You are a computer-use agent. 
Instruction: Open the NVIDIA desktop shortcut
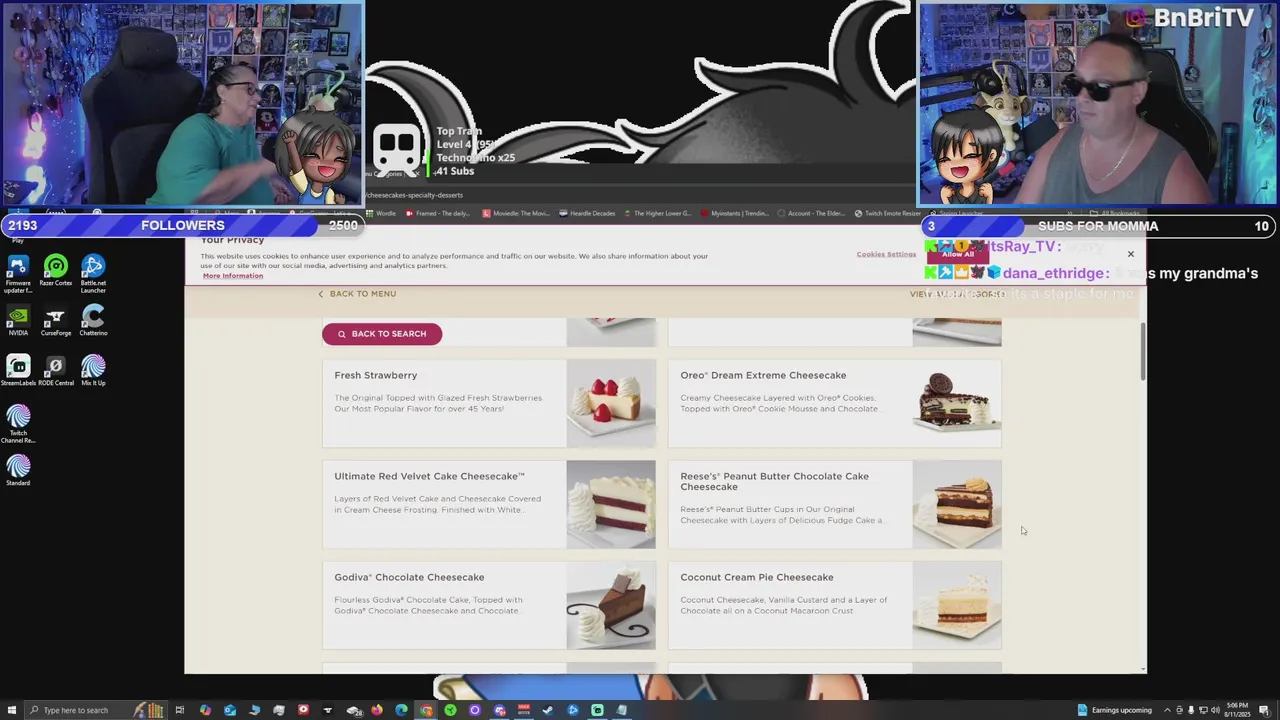[18, 320]
